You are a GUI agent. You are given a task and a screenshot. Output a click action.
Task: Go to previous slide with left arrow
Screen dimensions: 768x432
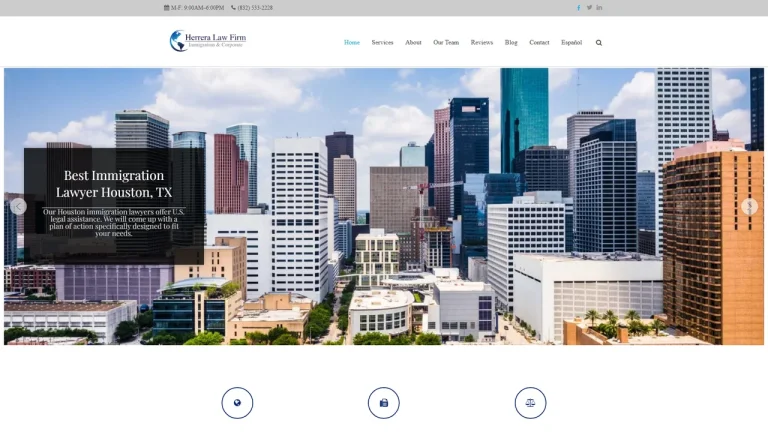[x=19, y=207]
